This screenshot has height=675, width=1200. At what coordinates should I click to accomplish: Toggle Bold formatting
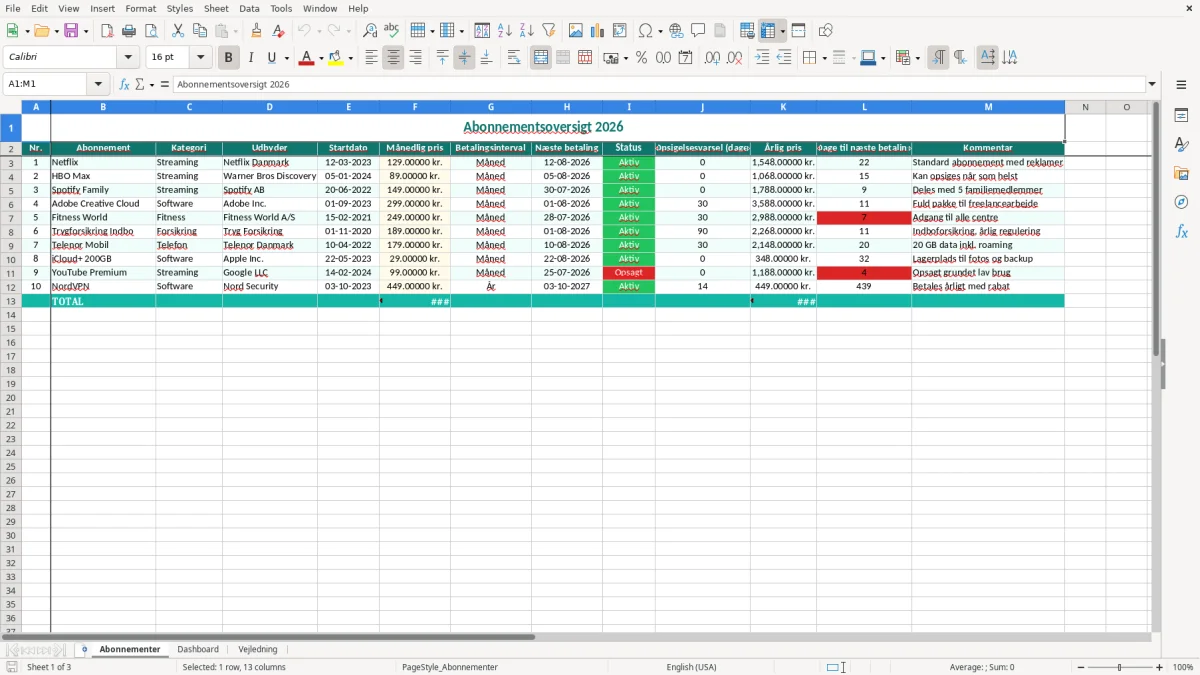229,58
